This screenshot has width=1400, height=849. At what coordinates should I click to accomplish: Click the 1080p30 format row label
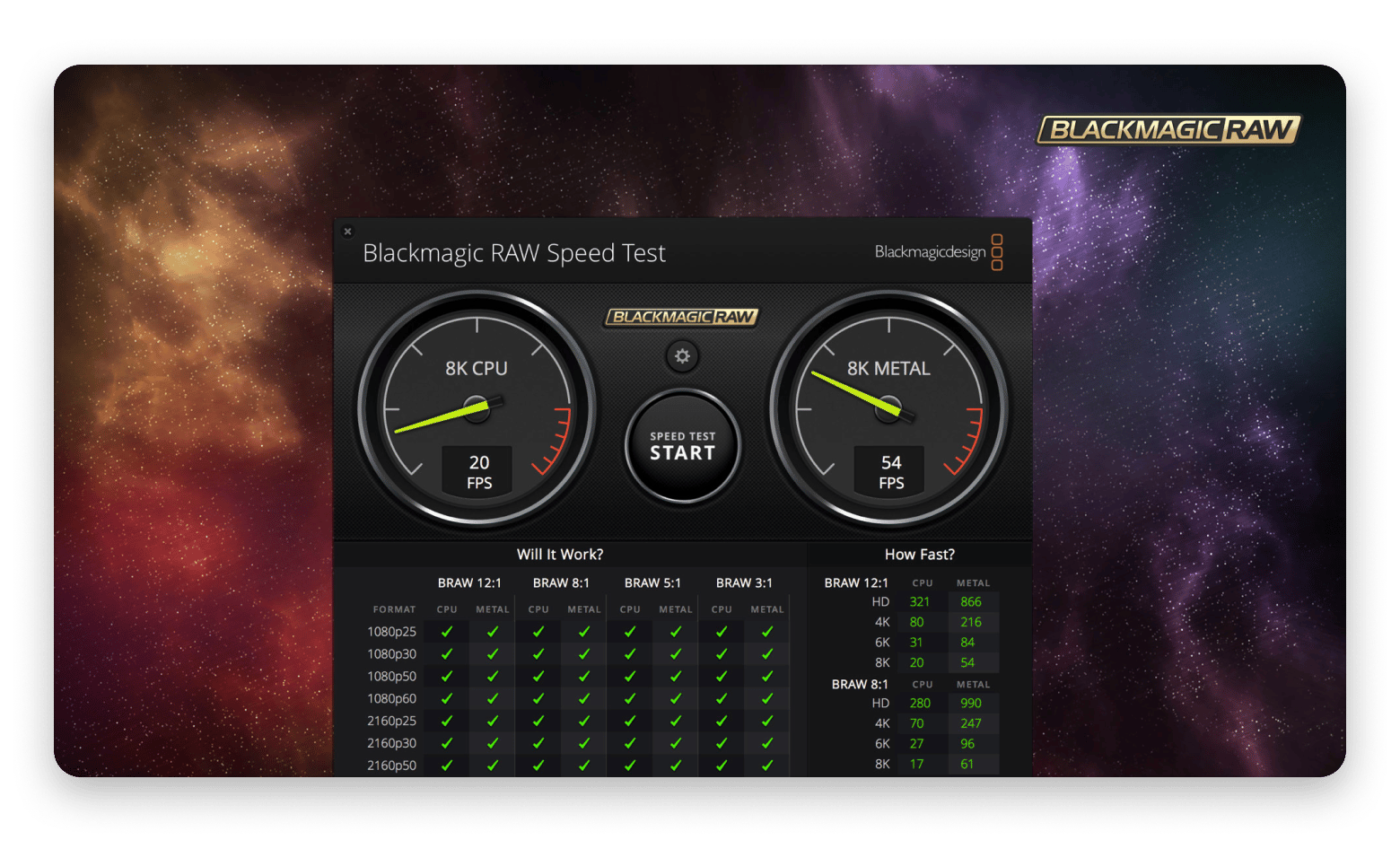(391, 654)
